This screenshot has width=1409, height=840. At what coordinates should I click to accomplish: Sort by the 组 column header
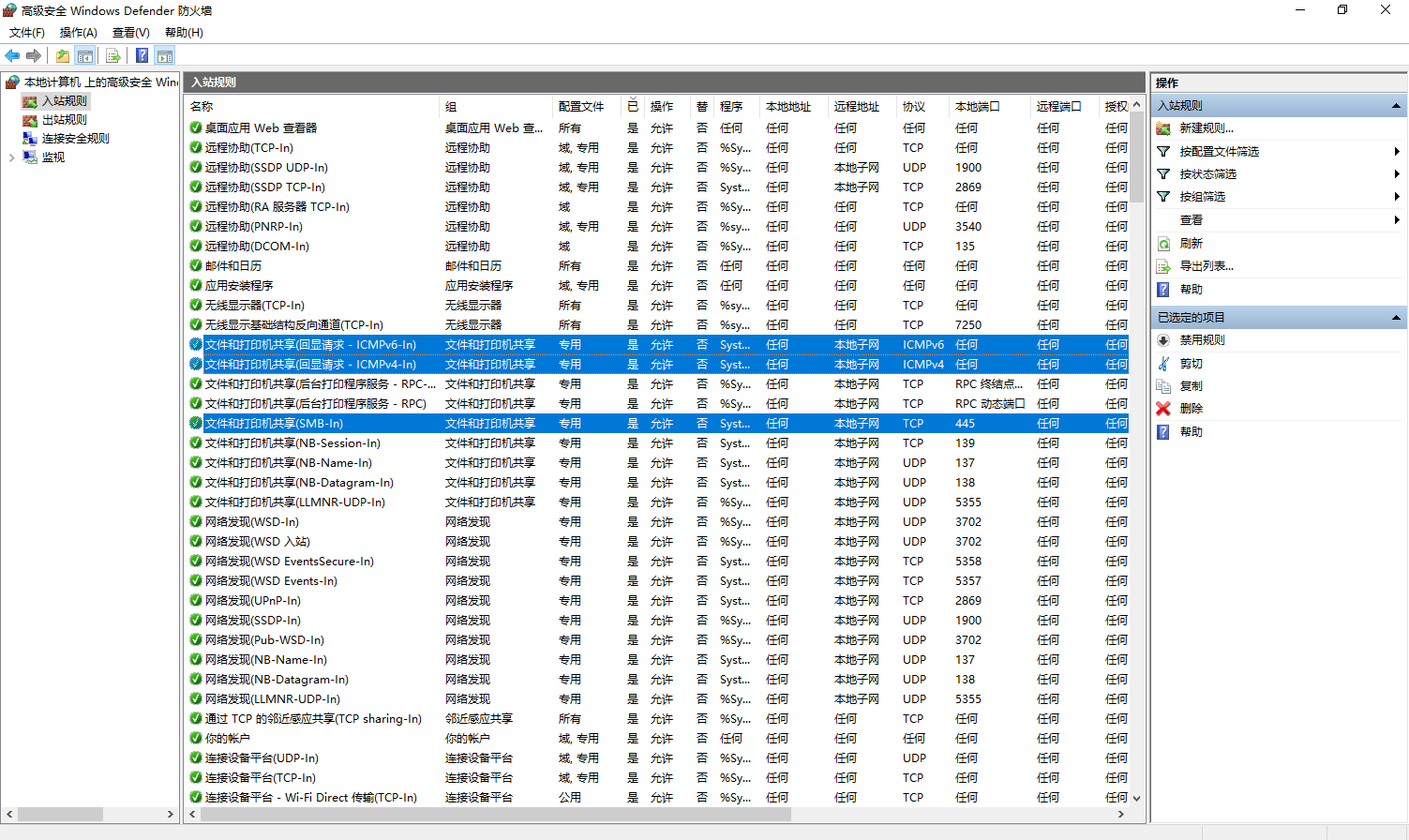(x=496, y=107)
